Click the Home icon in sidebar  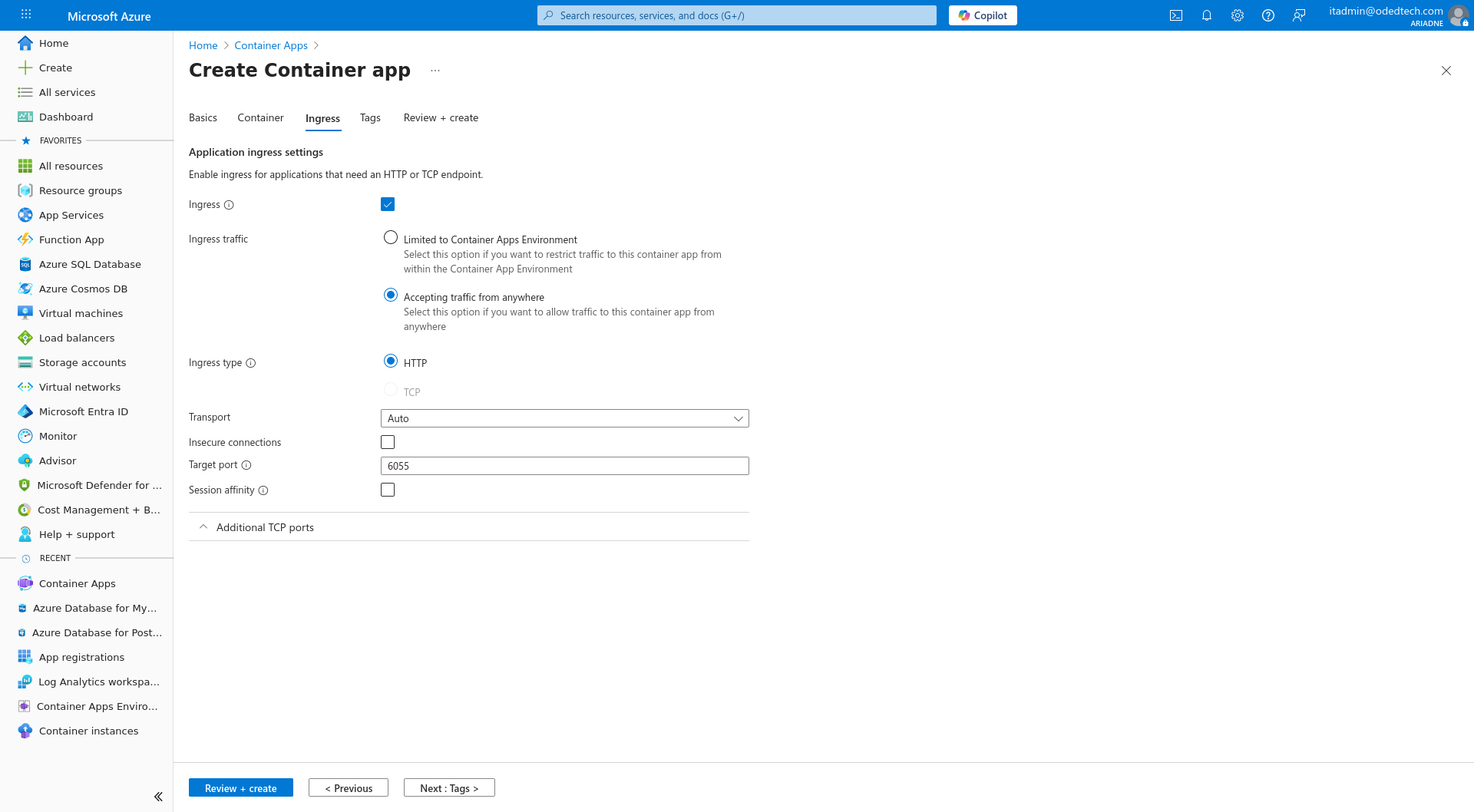click(25, 43)
